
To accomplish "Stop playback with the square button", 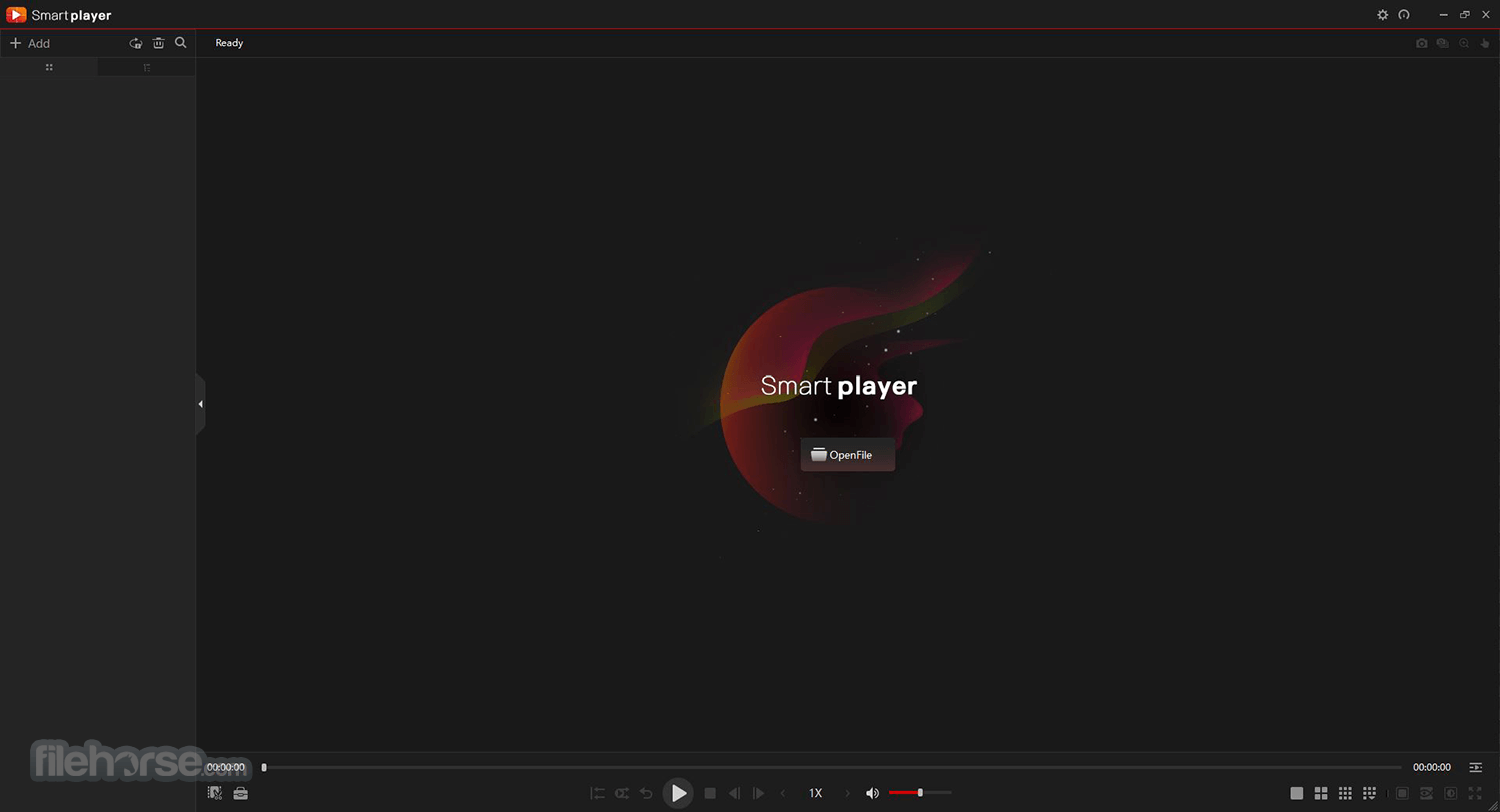I will (x=710, y=793).
